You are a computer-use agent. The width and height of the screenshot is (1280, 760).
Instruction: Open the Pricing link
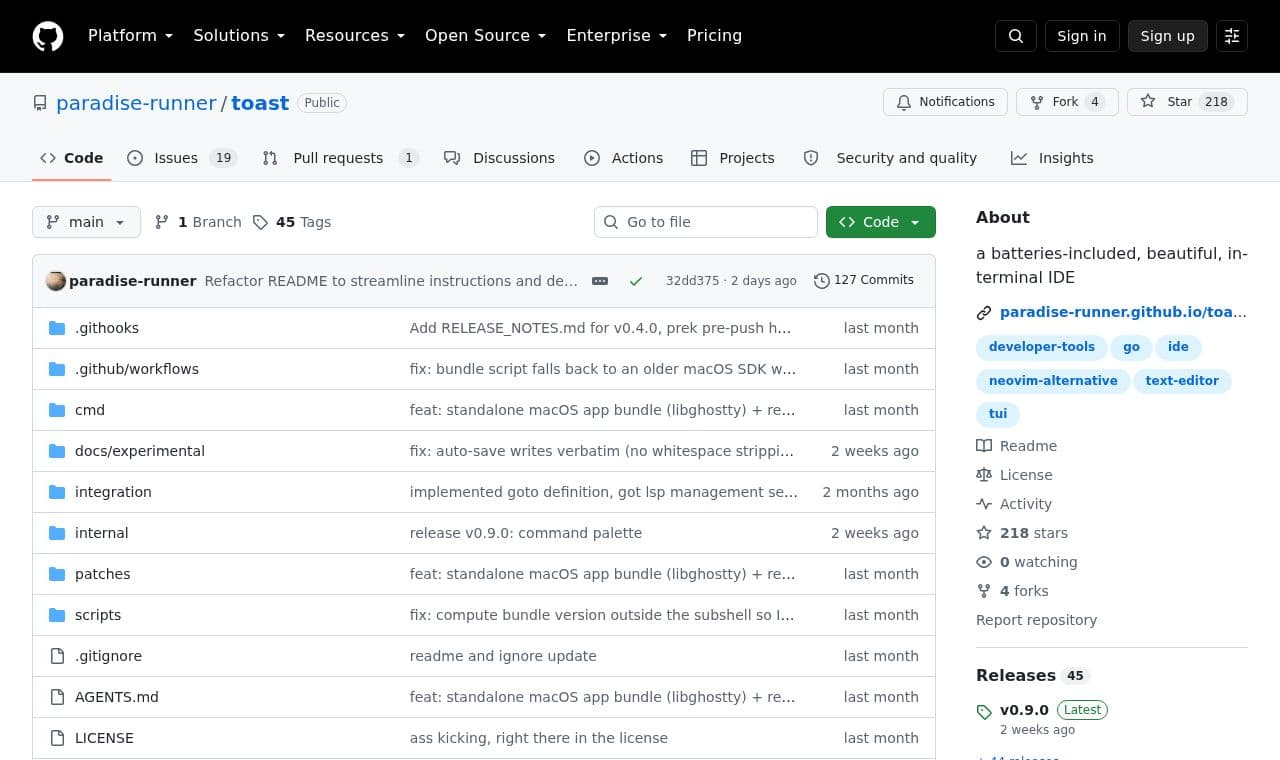714,36
